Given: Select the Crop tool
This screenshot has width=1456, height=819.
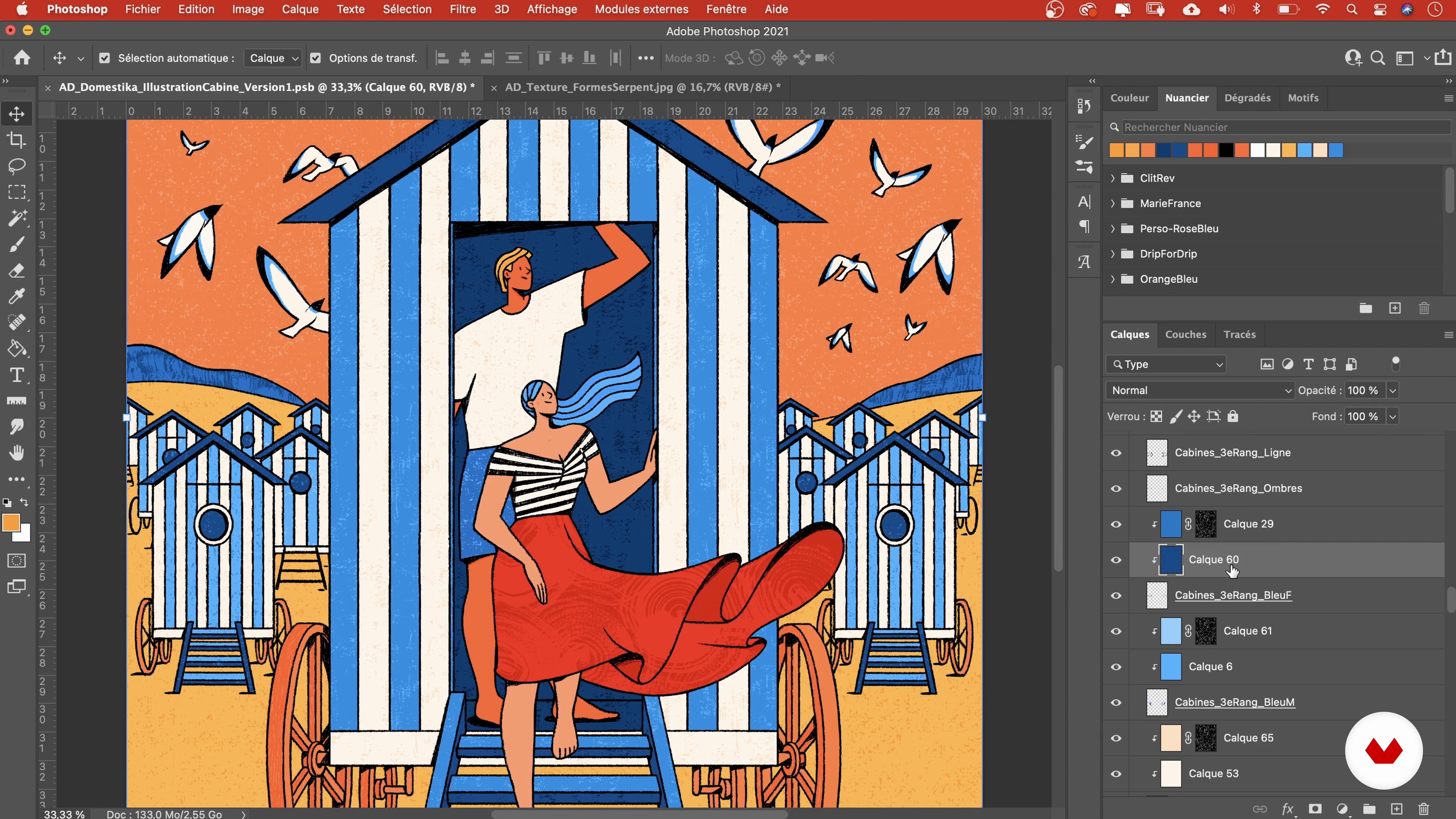Looking at the screenshot, I should [16, 140].
